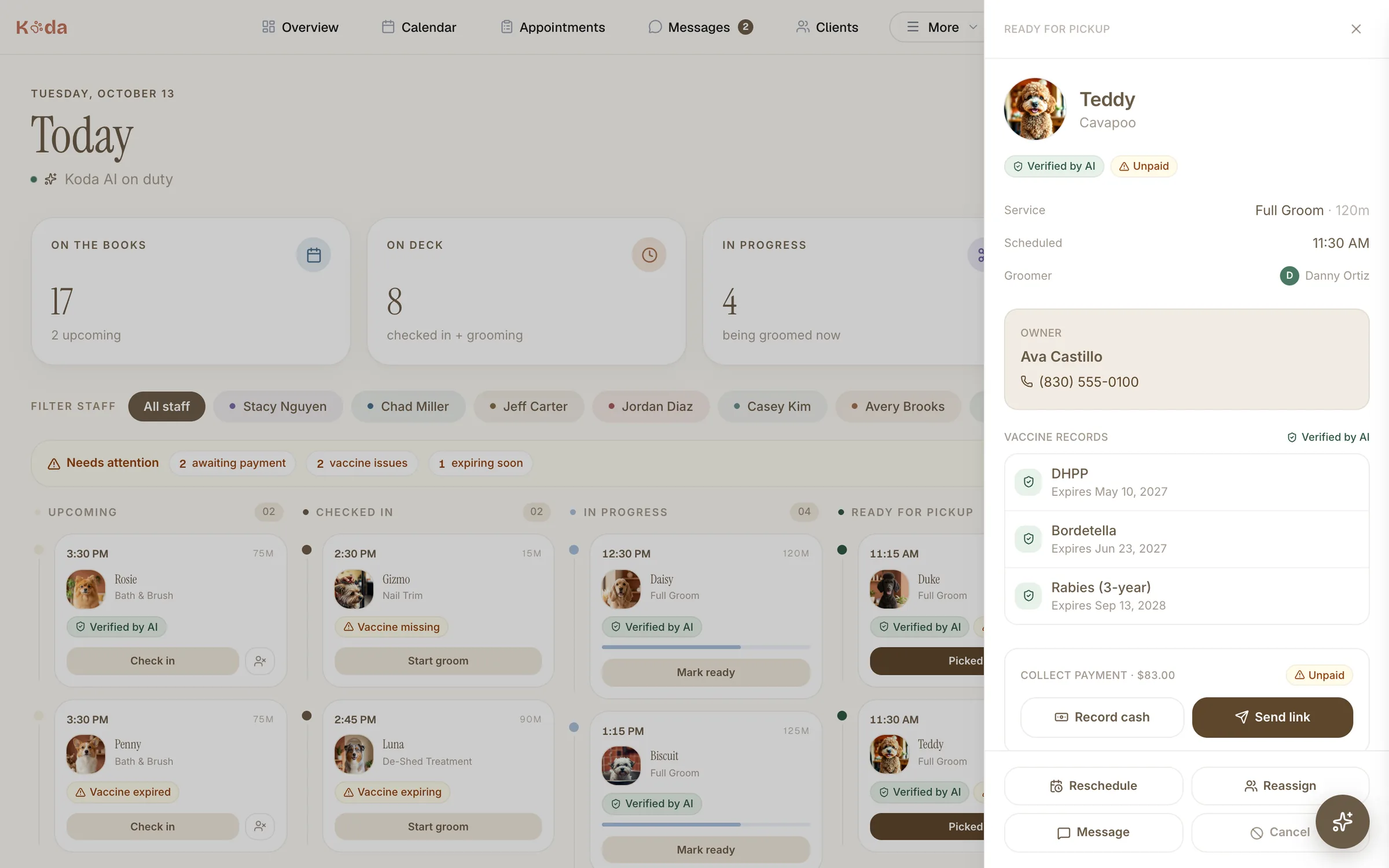Filter staff by Jordan Diaz
Screen dimensions: 1389x868
click(651, 406)
